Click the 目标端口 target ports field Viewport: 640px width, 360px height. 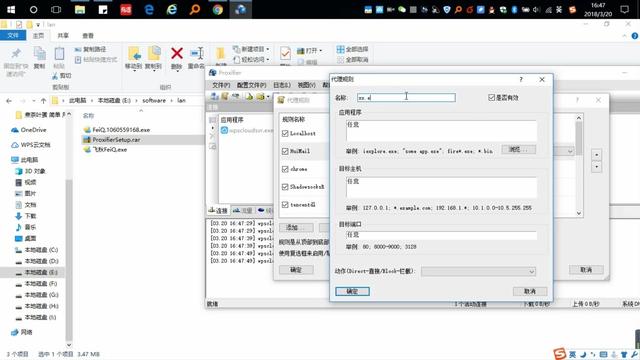click(x=442, y=235)
